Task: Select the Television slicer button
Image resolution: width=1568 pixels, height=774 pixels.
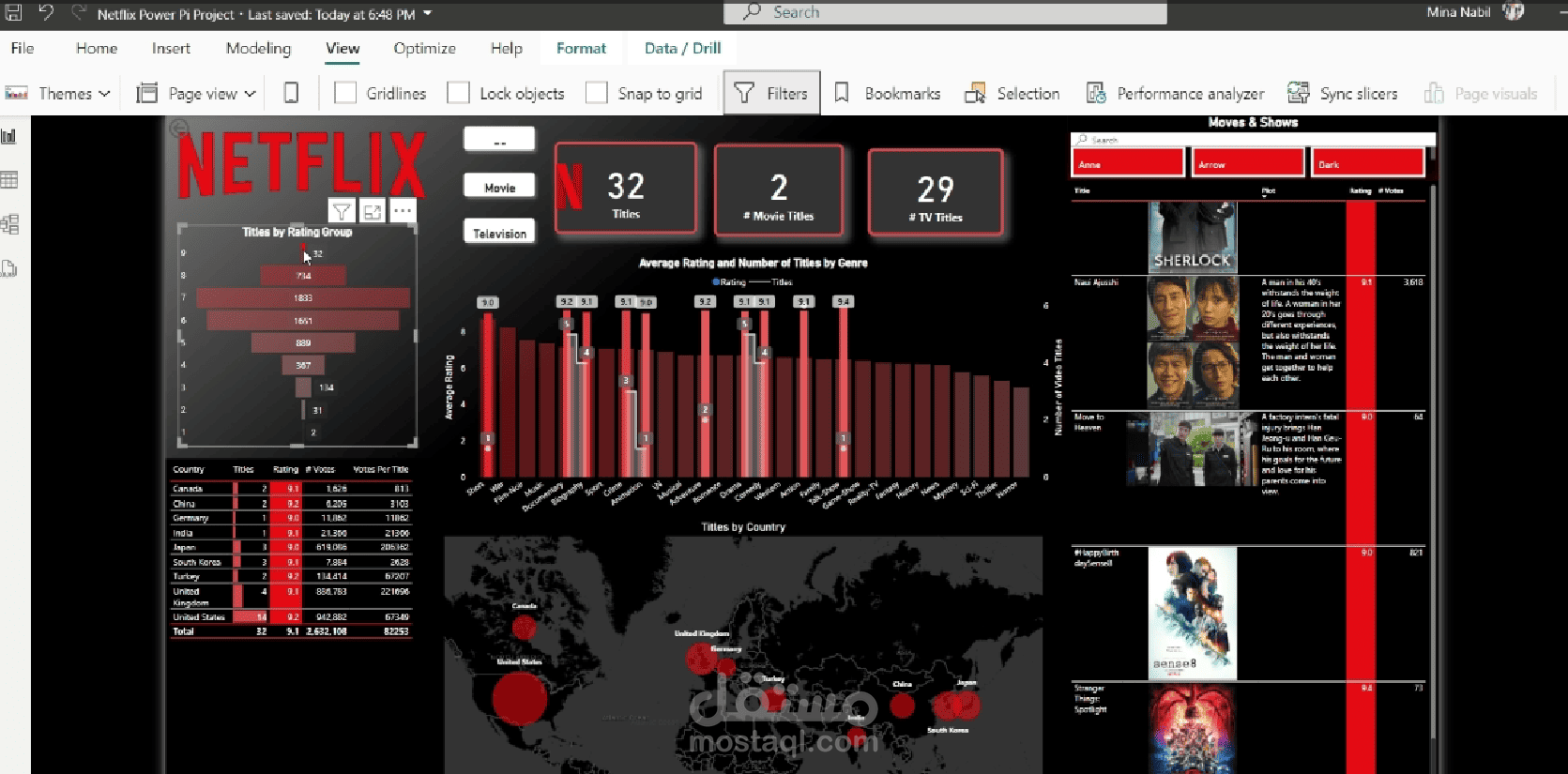Action: click(x=499, y=232)
